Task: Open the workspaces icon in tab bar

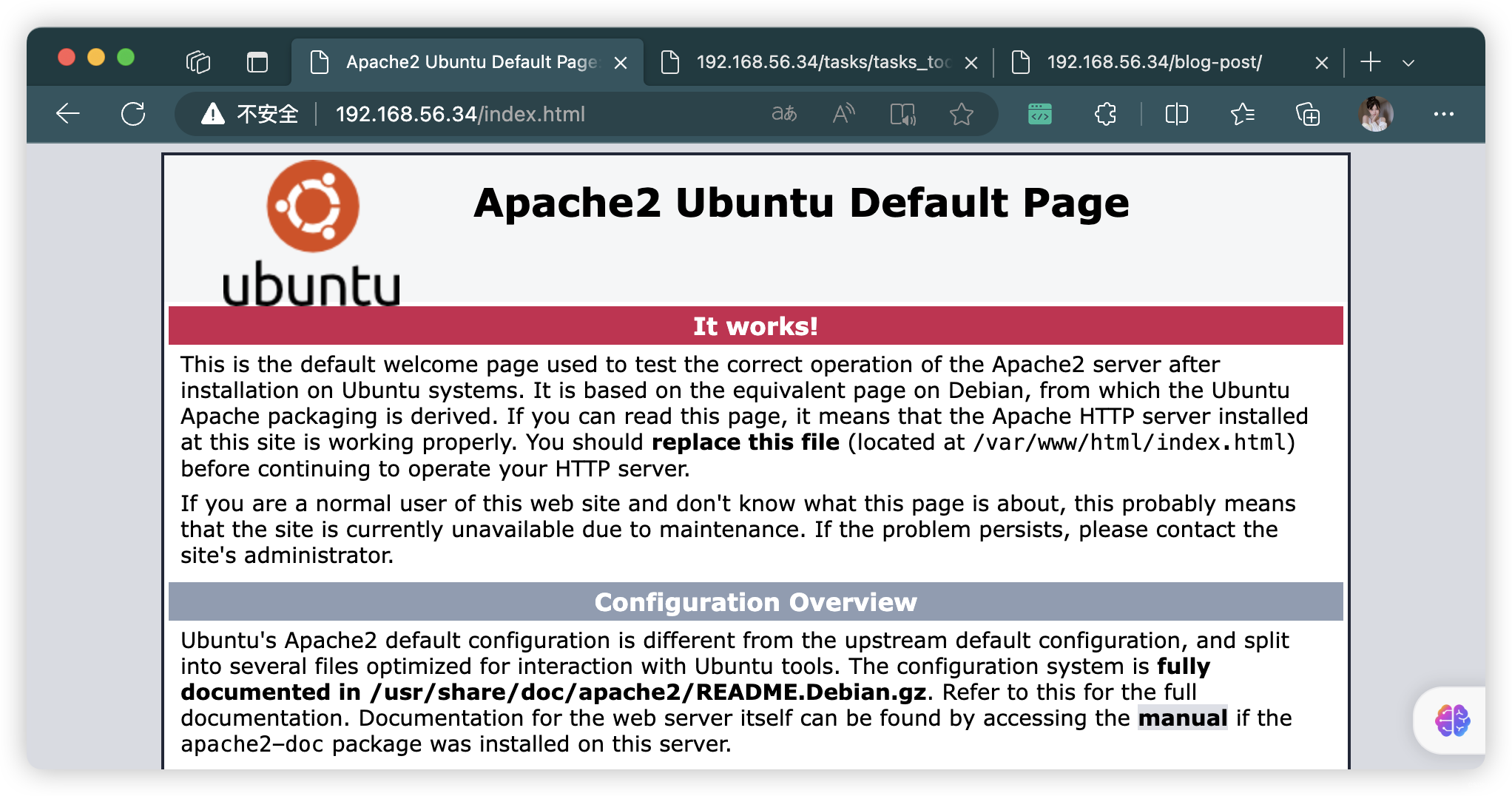Action: (198, 62)
